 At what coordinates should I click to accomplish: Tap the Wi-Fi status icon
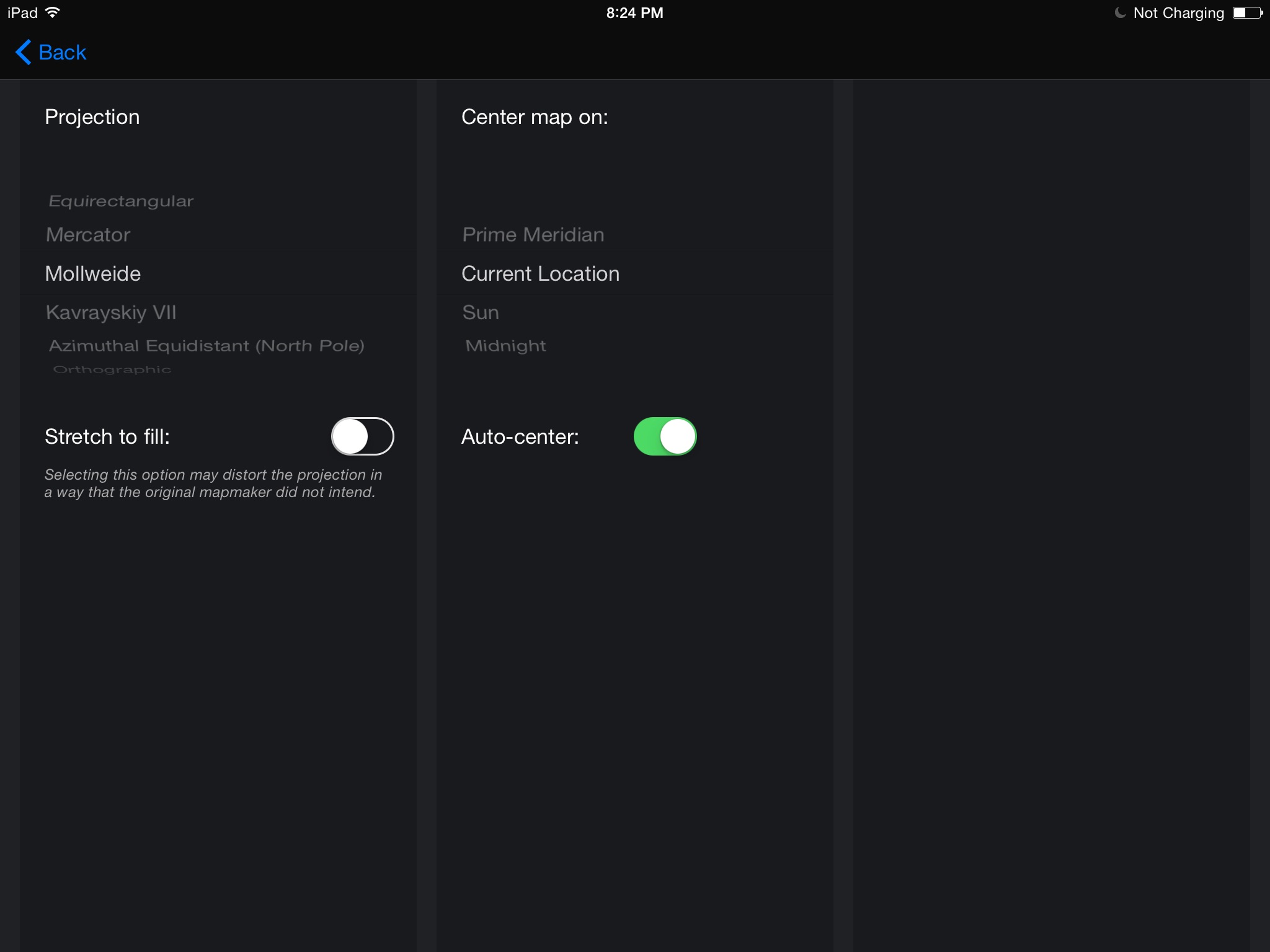click(x=53, y=12)
